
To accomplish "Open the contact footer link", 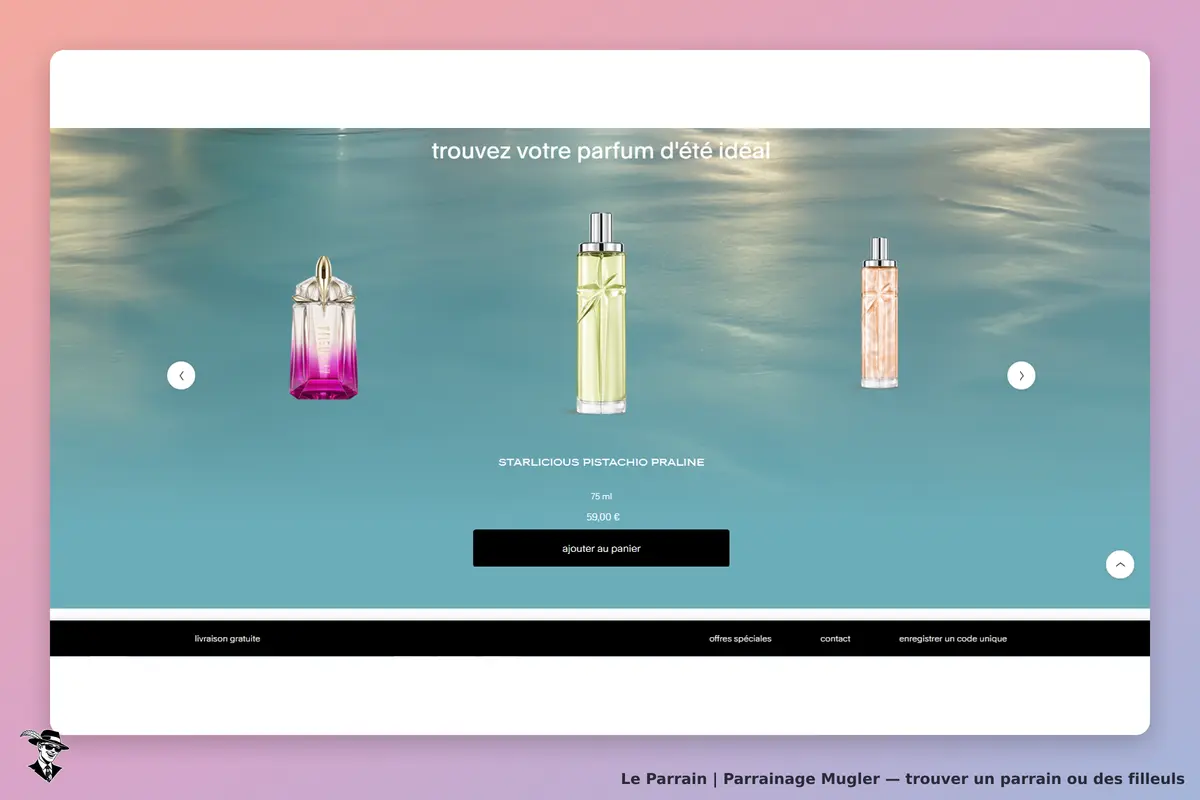I will pos(835,638).
